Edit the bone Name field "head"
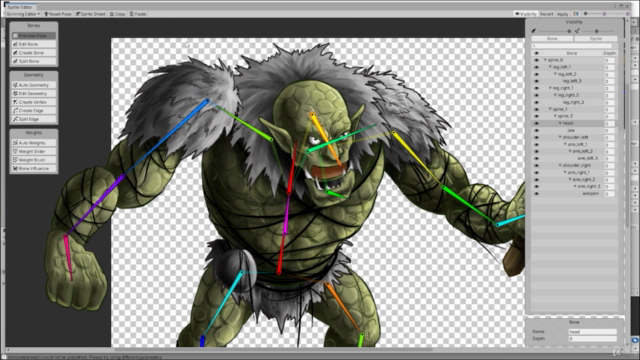This screenshot has width=640, height=360. (x=592, y=332)
